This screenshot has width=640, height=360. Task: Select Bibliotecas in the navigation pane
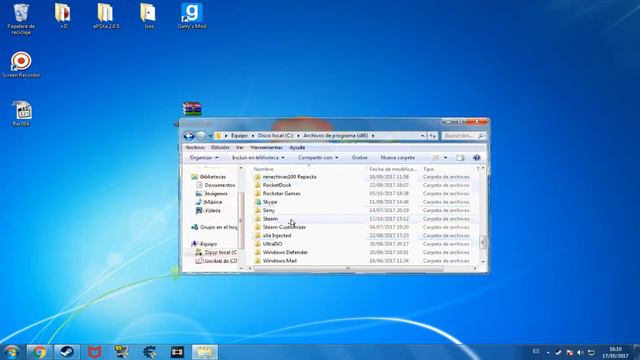209,177
